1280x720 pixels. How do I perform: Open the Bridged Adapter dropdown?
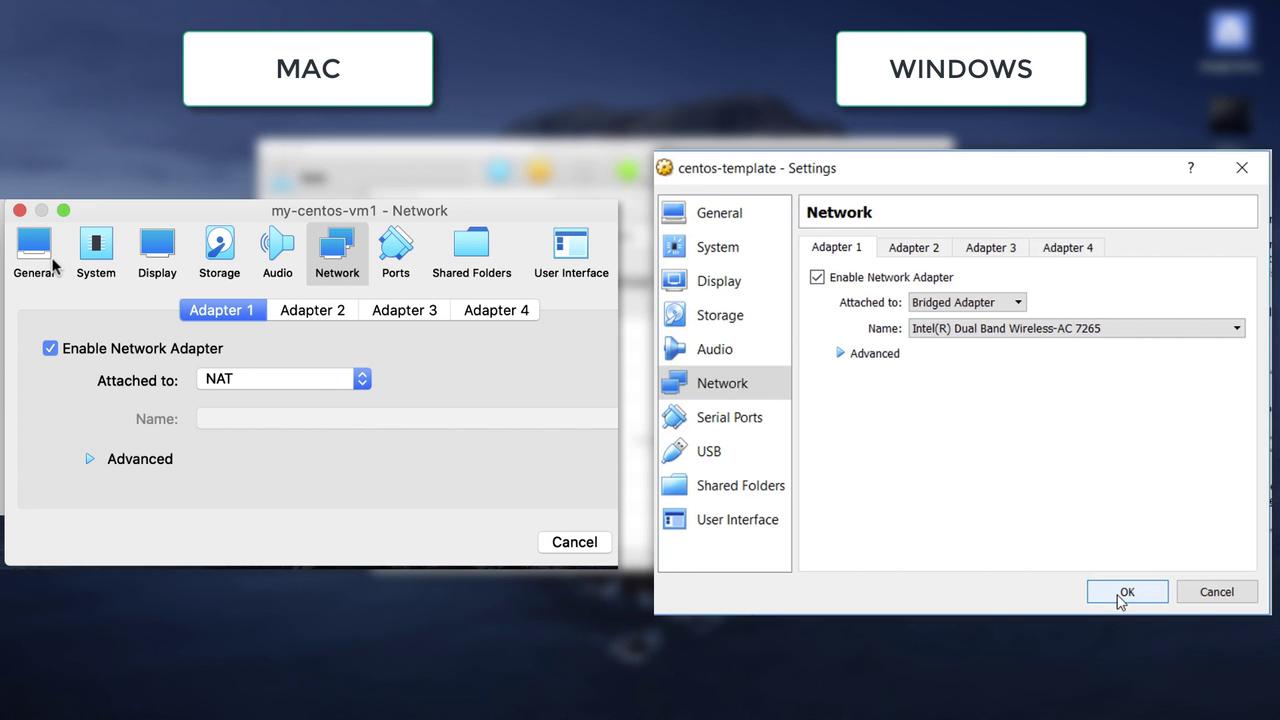[967, 302]
